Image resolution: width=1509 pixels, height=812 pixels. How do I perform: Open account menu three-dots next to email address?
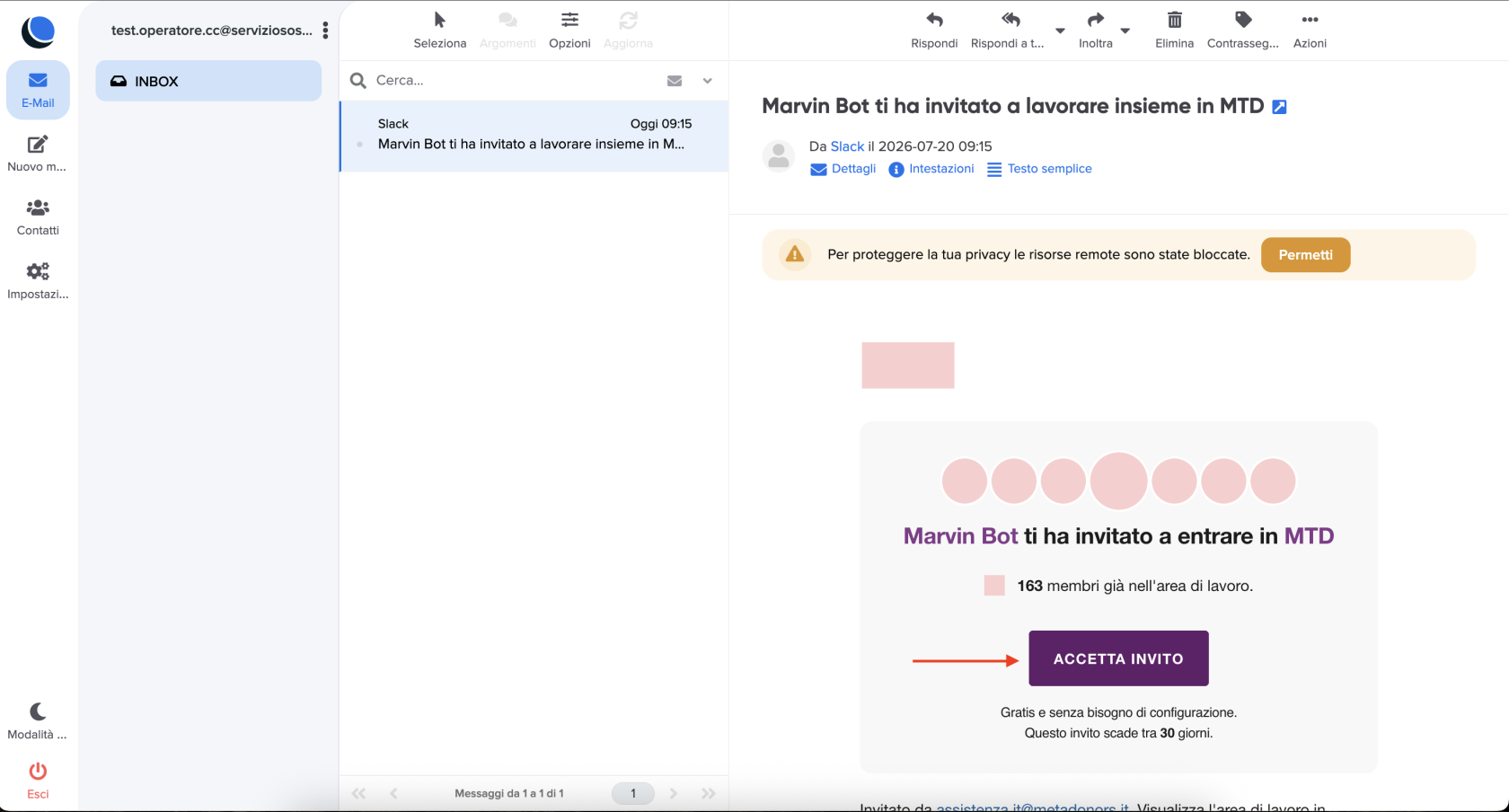point(325,31)
